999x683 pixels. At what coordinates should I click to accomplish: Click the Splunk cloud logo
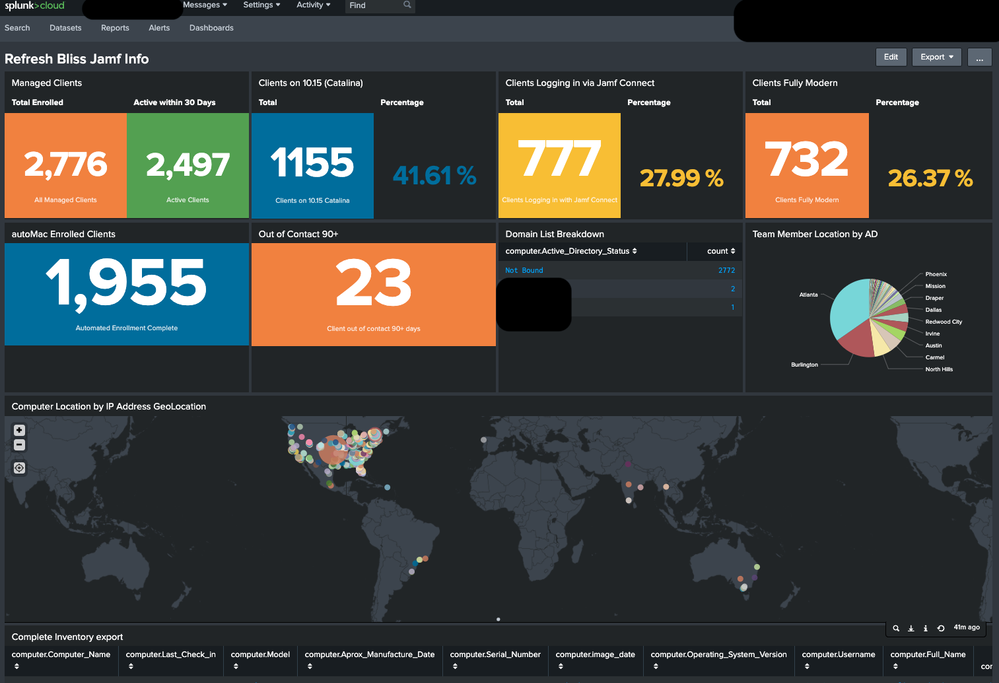click(34, 6)
